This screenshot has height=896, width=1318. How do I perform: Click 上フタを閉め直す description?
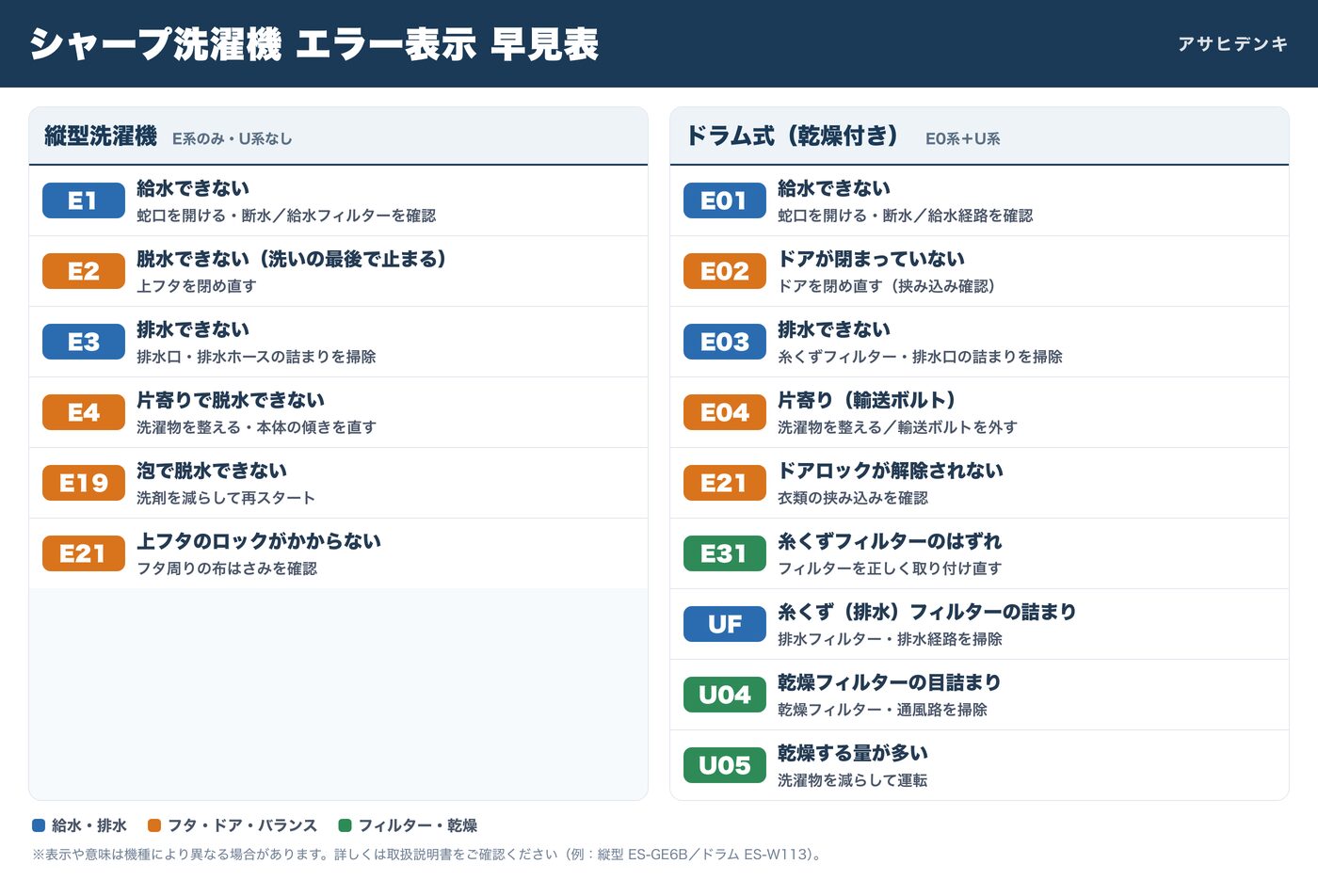point(197,286)
